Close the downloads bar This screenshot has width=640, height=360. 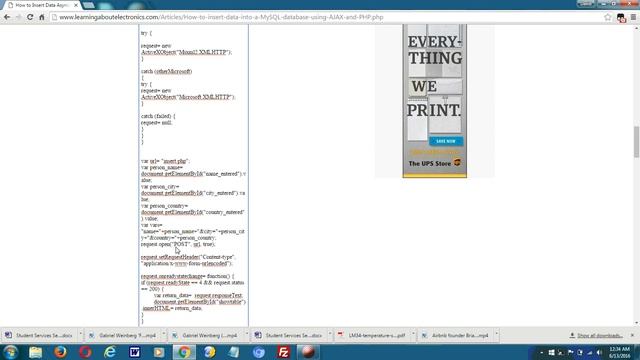(632, 335)
